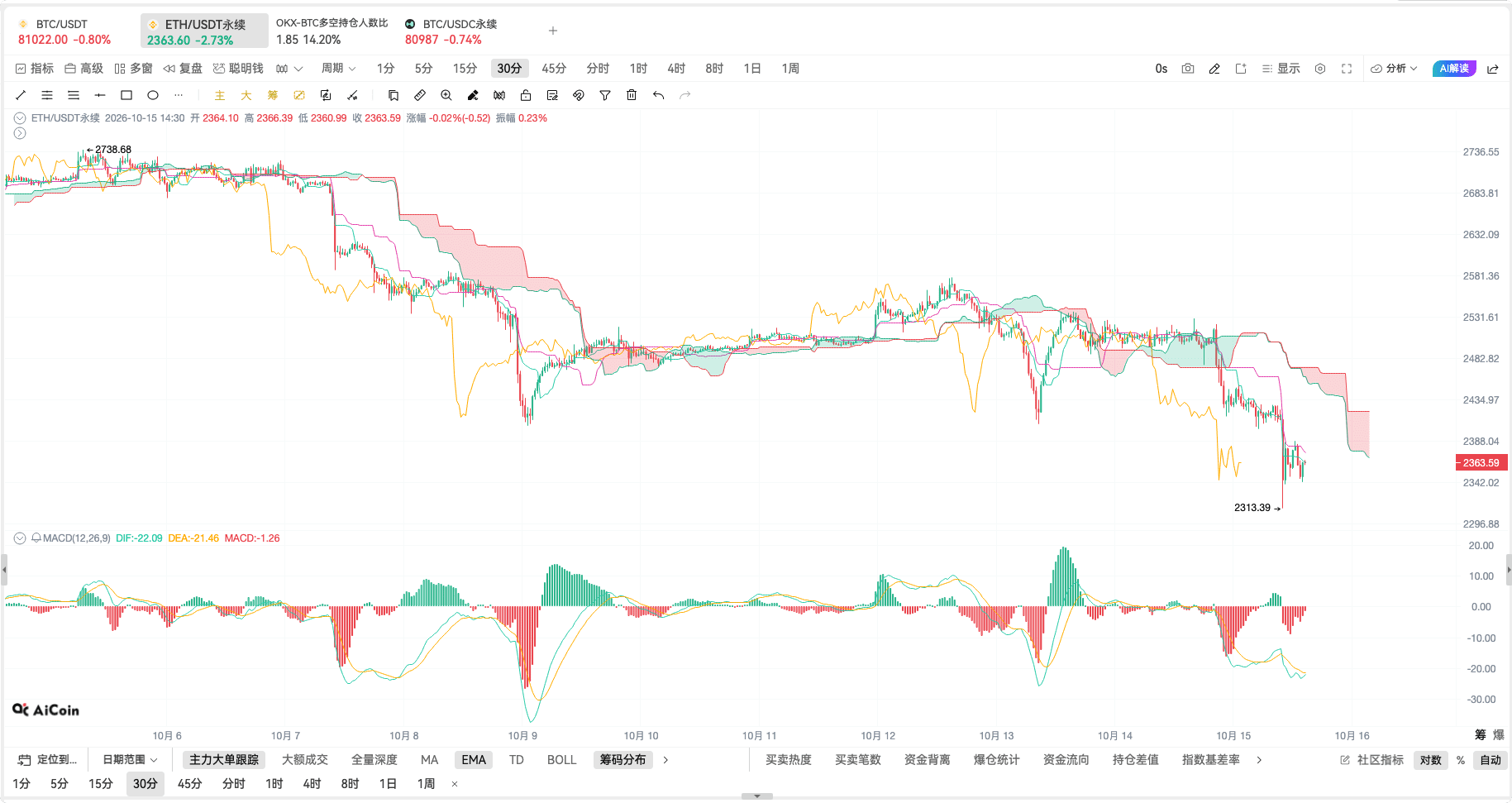Open the 指标 indicators button

coord(35,69)
